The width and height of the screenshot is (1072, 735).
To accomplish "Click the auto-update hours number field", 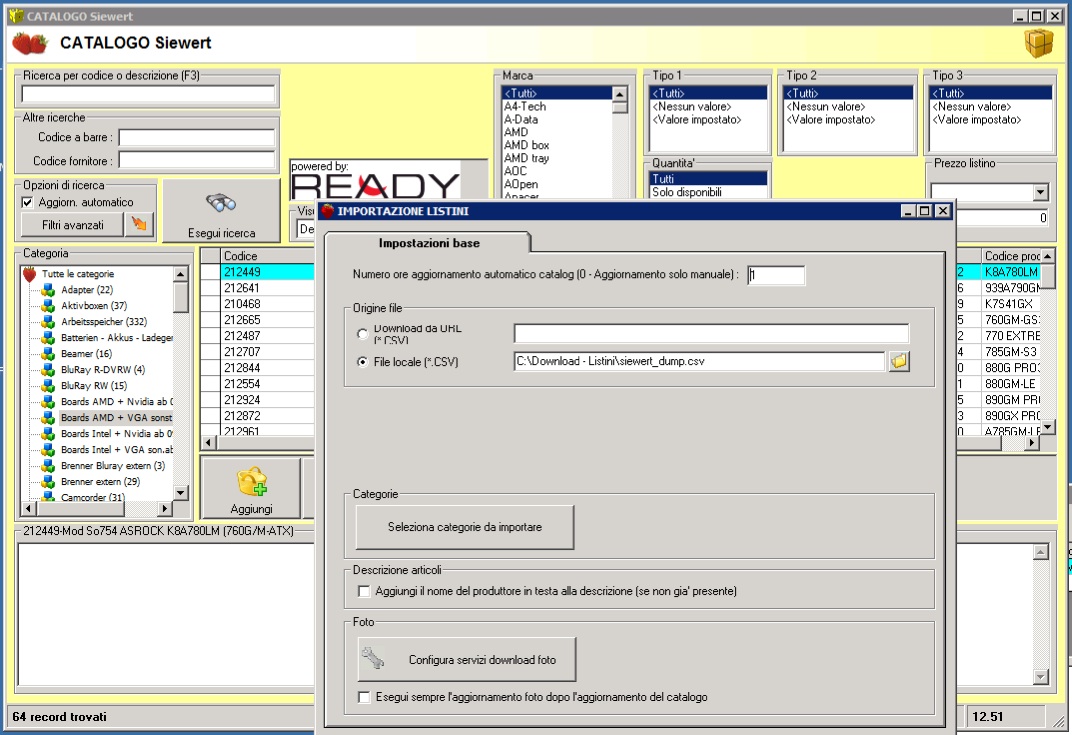I will (x=776, y=275).
